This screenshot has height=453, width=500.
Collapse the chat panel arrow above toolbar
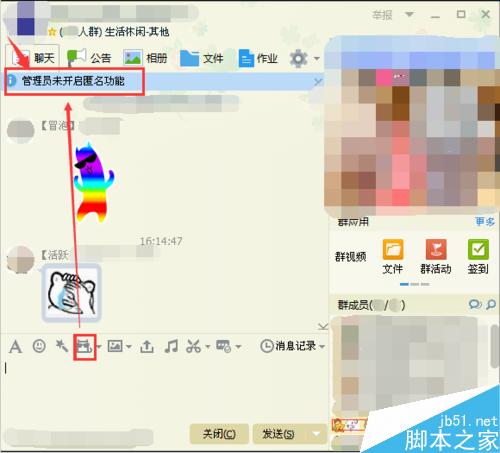click(322, 326)
